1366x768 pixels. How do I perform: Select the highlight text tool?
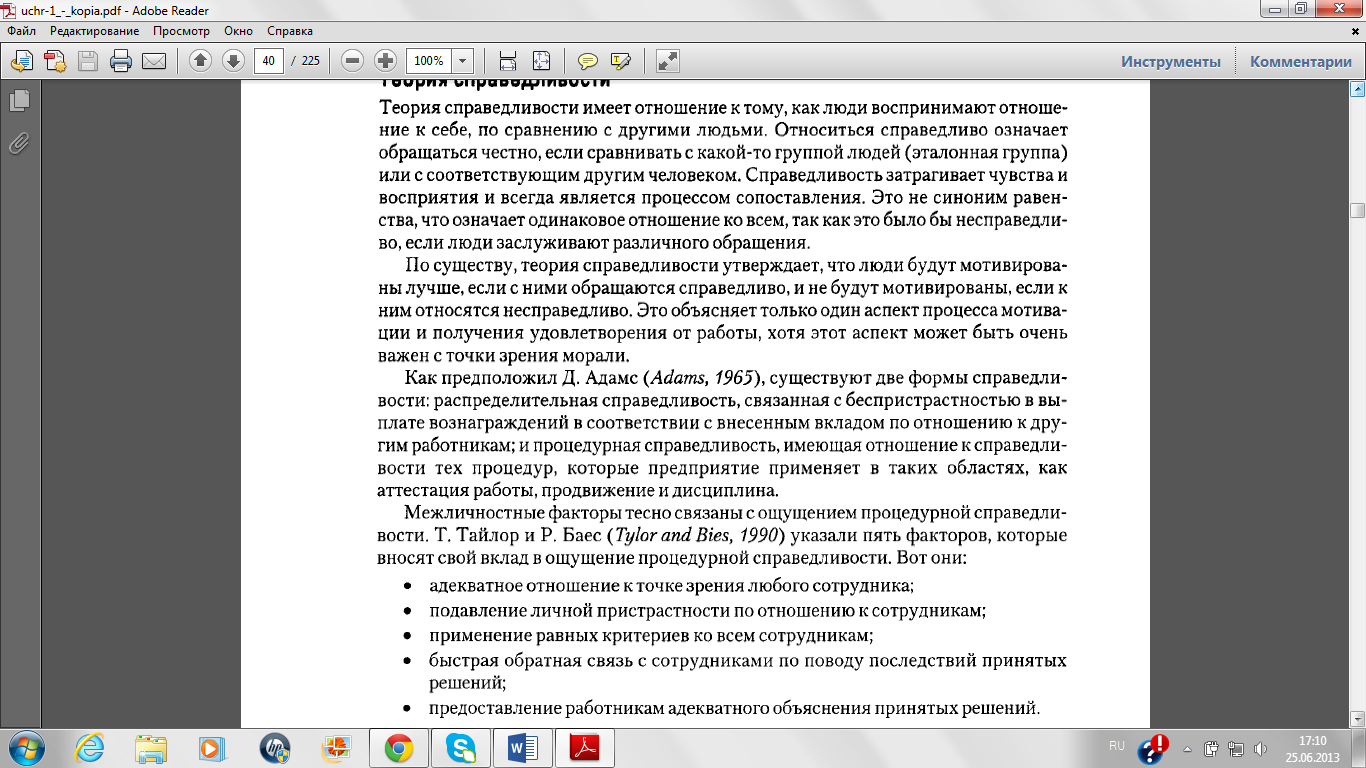click(x=621, y=61)
